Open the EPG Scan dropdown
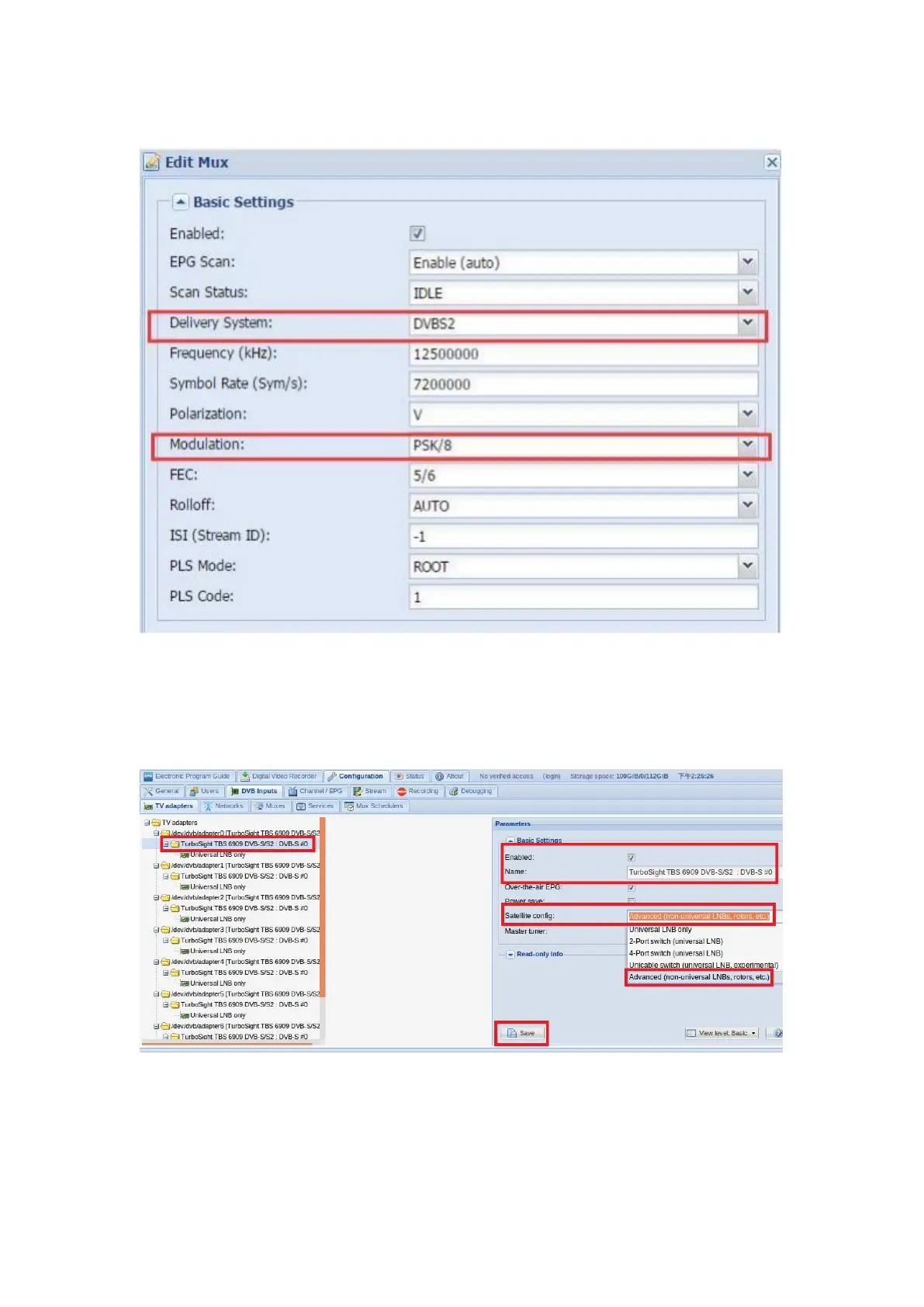Image resolution: width=924 pixels, height=1307 pixels. [747, 262]
